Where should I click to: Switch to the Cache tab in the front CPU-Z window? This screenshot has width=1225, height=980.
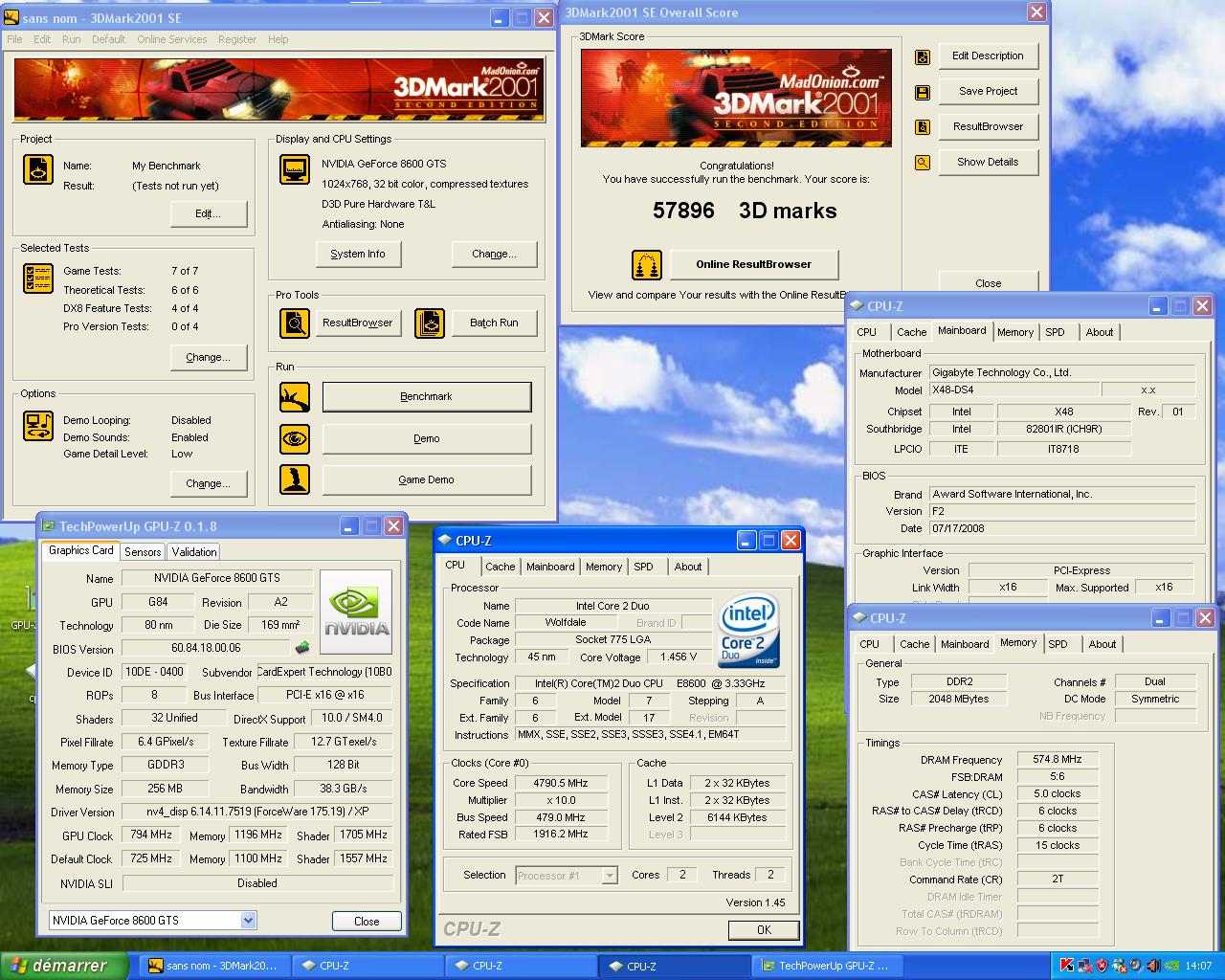pyautogui.click(x=500, y=567)
